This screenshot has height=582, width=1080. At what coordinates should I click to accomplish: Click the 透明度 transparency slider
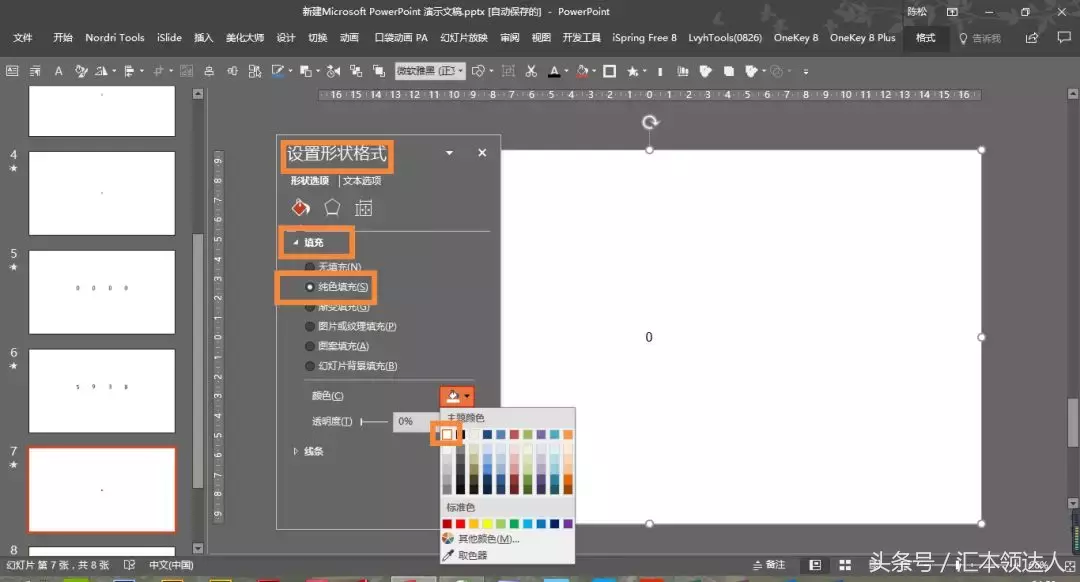[x=374, y=422]
